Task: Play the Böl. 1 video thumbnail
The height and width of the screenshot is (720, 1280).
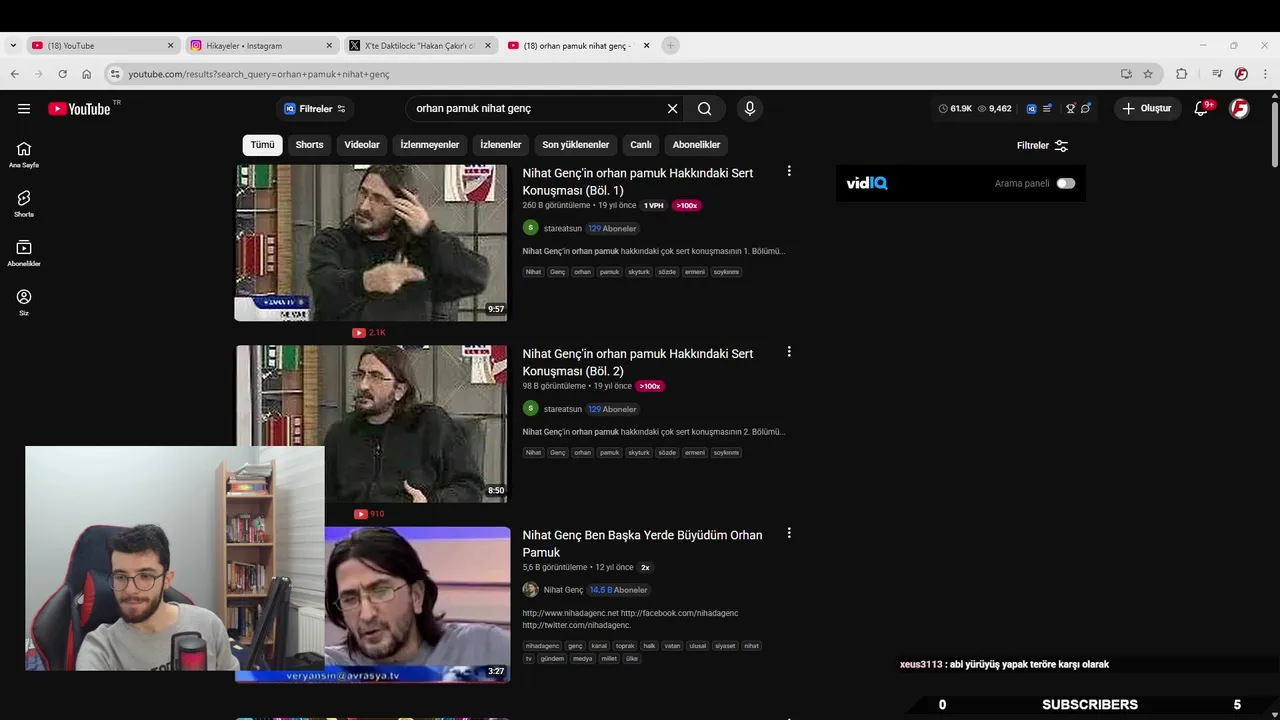Action: tap(371, 243)
